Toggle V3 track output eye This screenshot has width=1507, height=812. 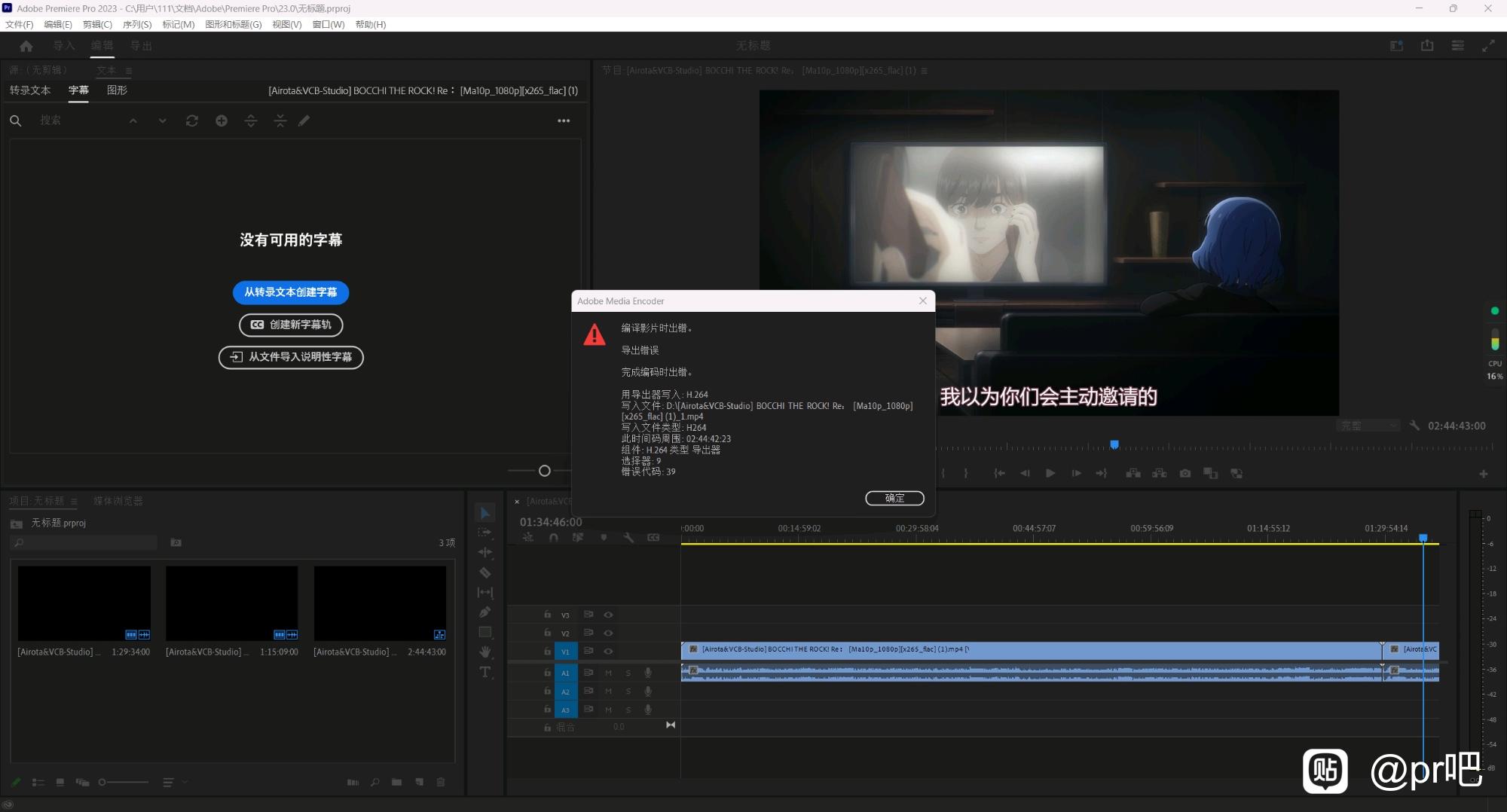[608, 615]
